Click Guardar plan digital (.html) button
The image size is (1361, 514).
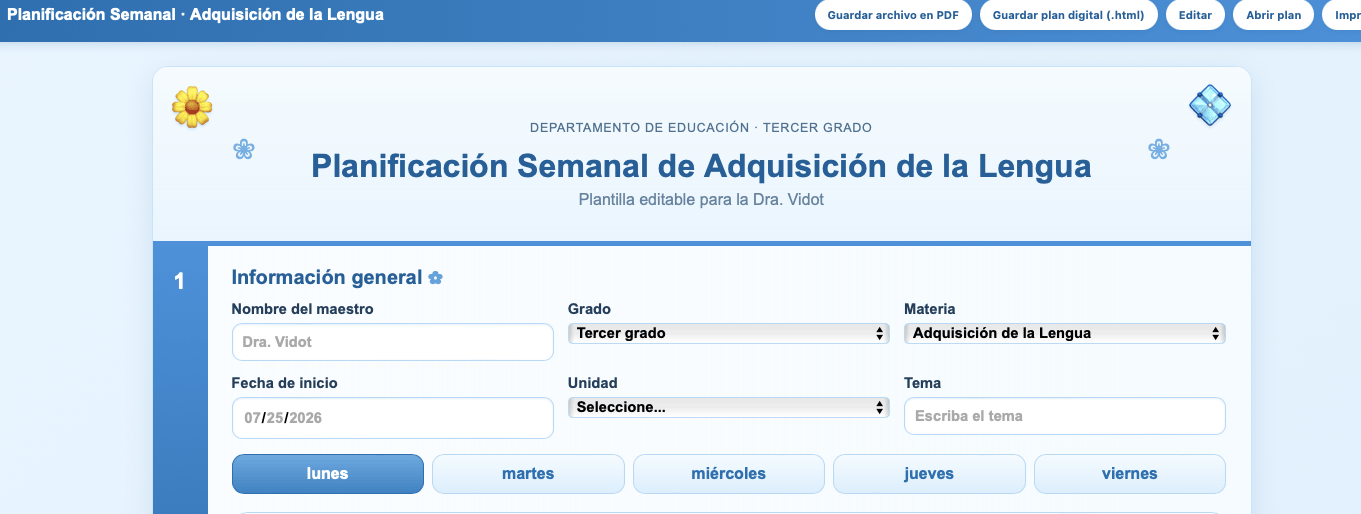coord(1069,15)
